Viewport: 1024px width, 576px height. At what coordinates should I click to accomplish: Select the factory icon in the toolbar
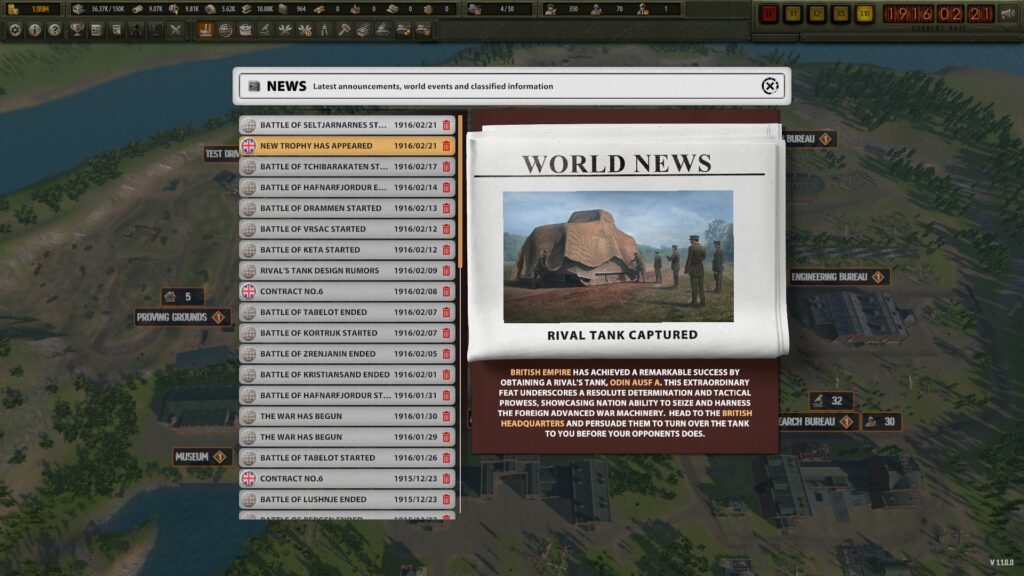point(205,30)
